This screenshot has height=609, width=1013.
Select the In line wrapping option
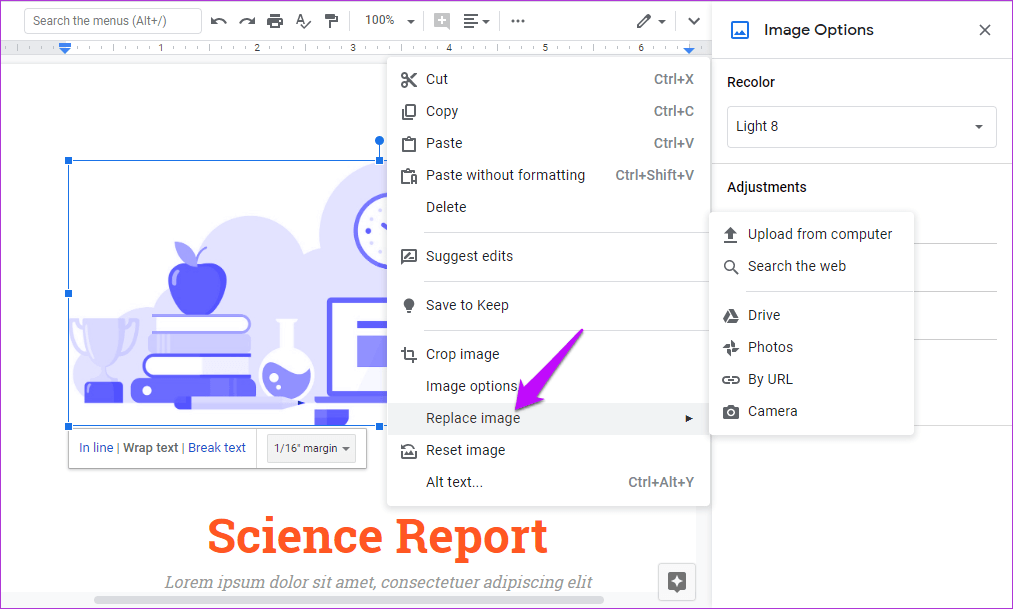(x=96, y=448)
